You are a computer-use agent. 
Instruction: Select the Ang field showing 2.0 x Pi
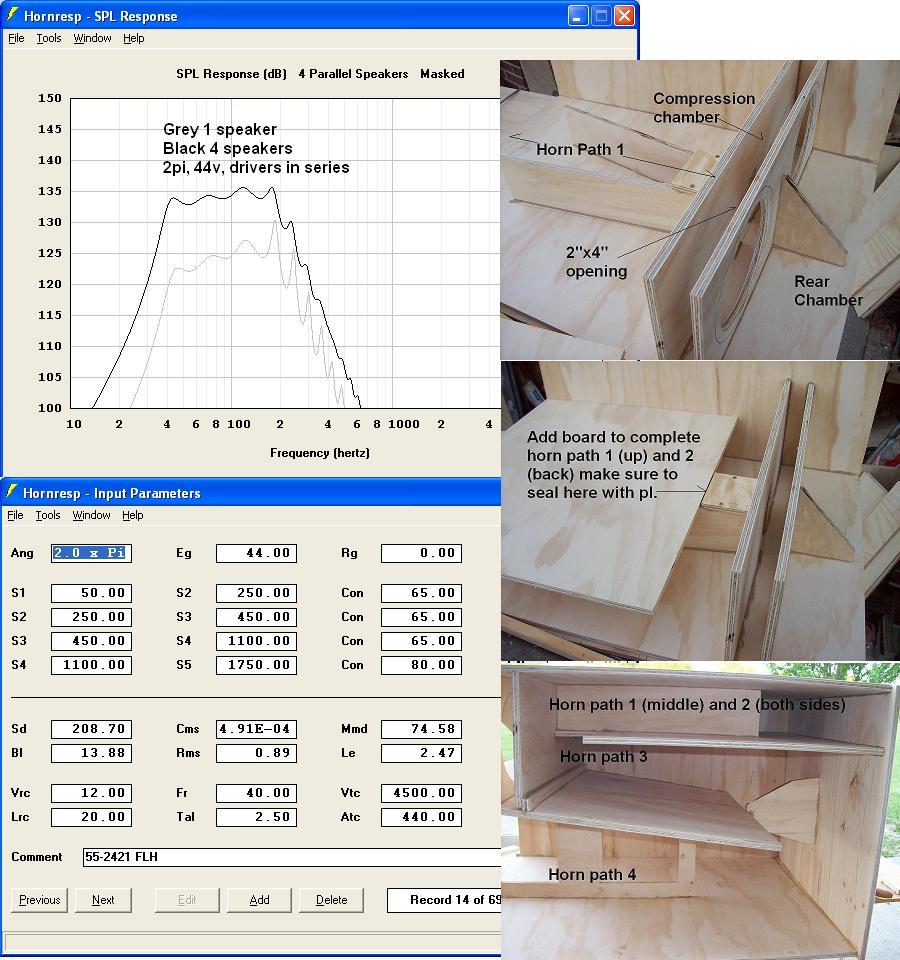[91, 553]
